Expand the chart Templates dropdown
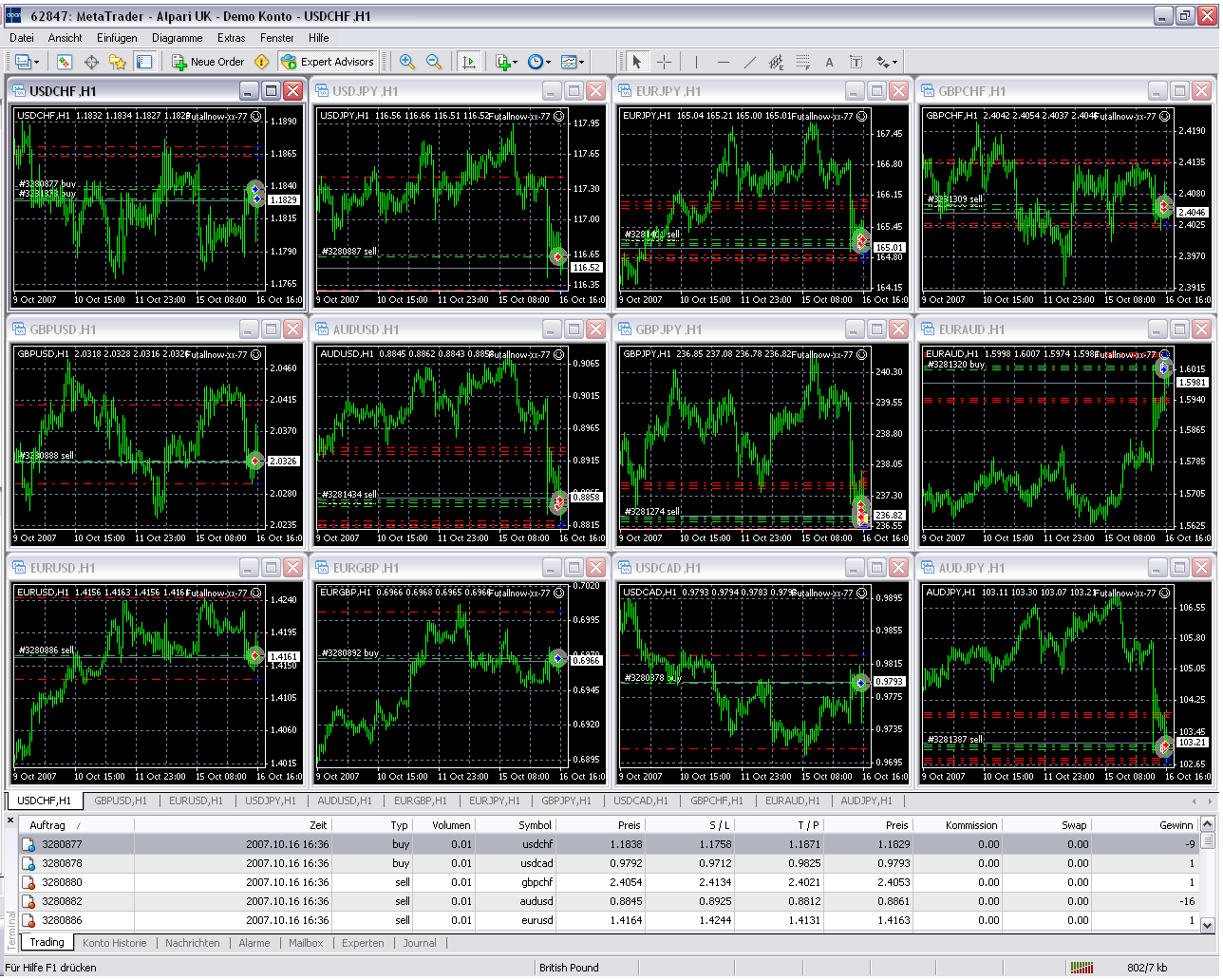Image resolution: width=1223 pixels, height=980 pixels. click(572, 62)
